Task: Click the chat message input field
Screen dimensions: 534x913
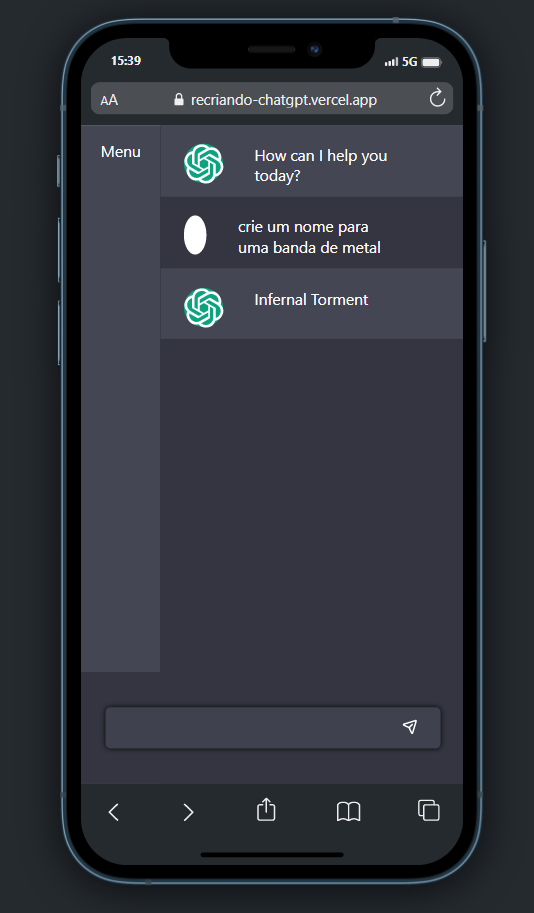Action: (x=273, y=727)
